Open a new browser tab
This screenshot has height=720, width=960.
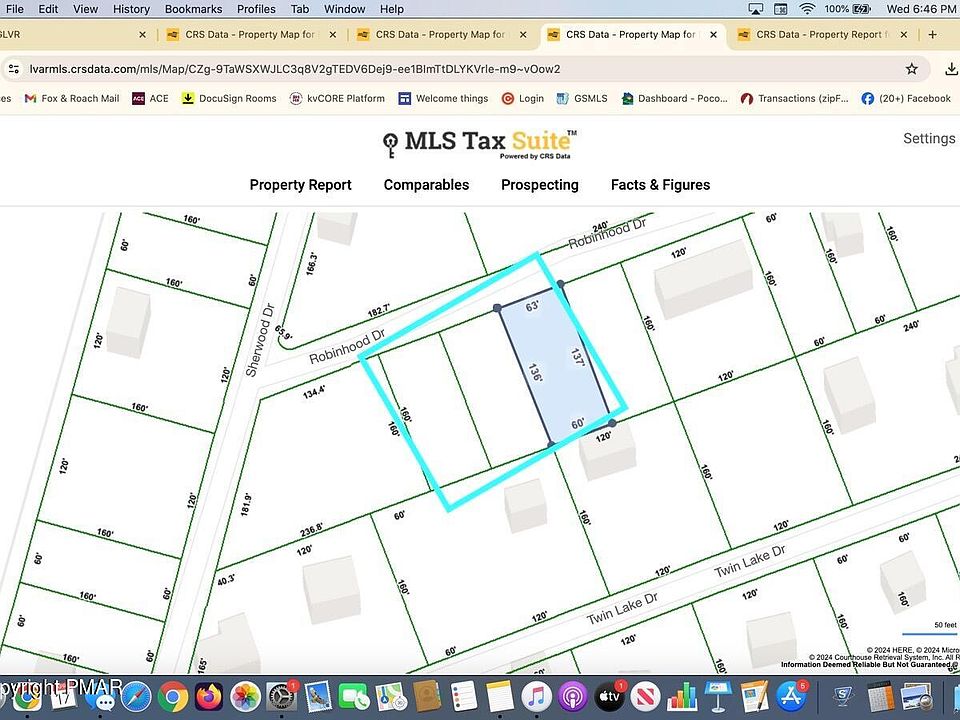coord(932,34)
